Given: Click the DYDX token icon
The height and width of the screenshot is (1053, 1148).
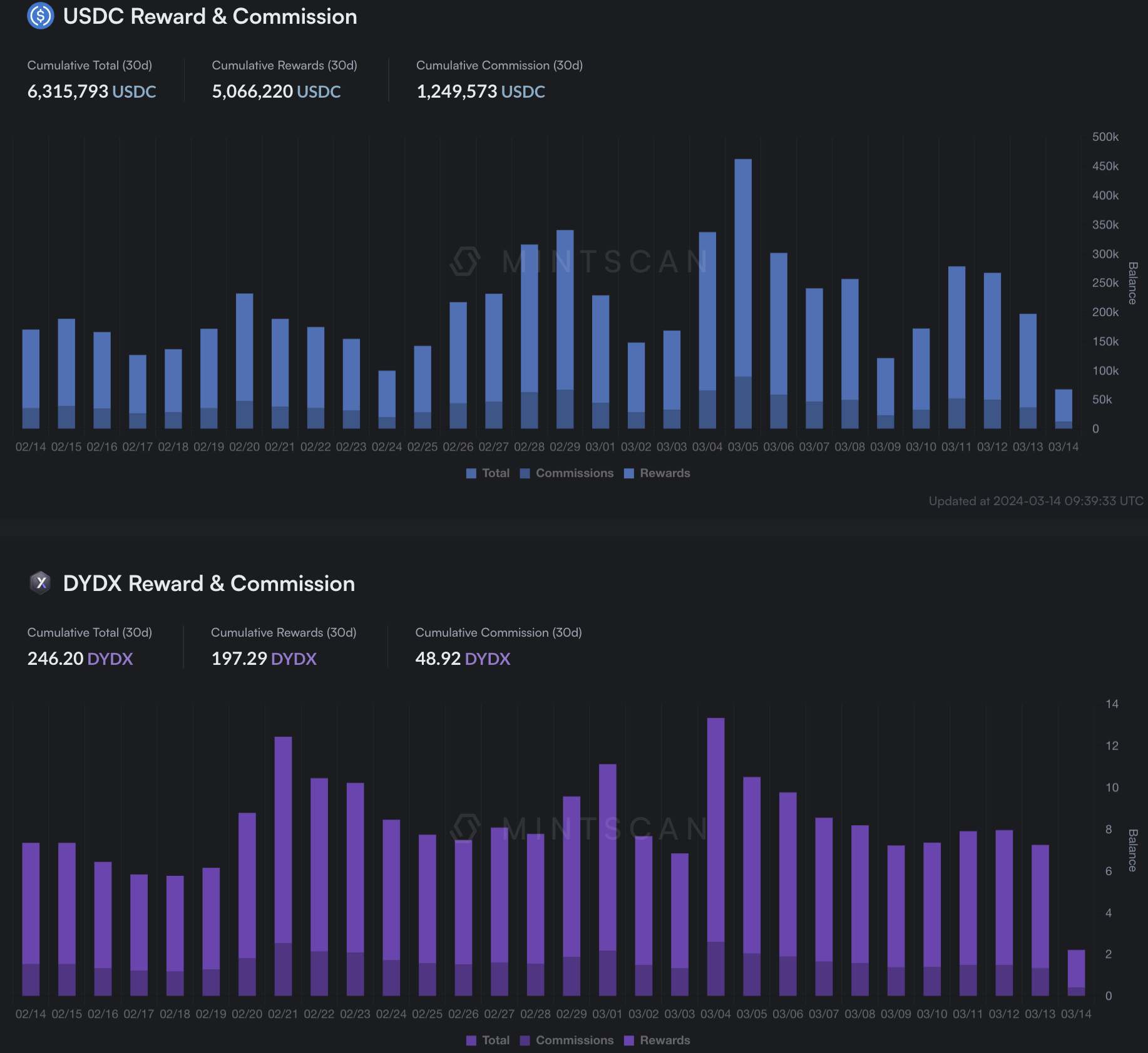Looking at the screenshot, I should point(41,583).
